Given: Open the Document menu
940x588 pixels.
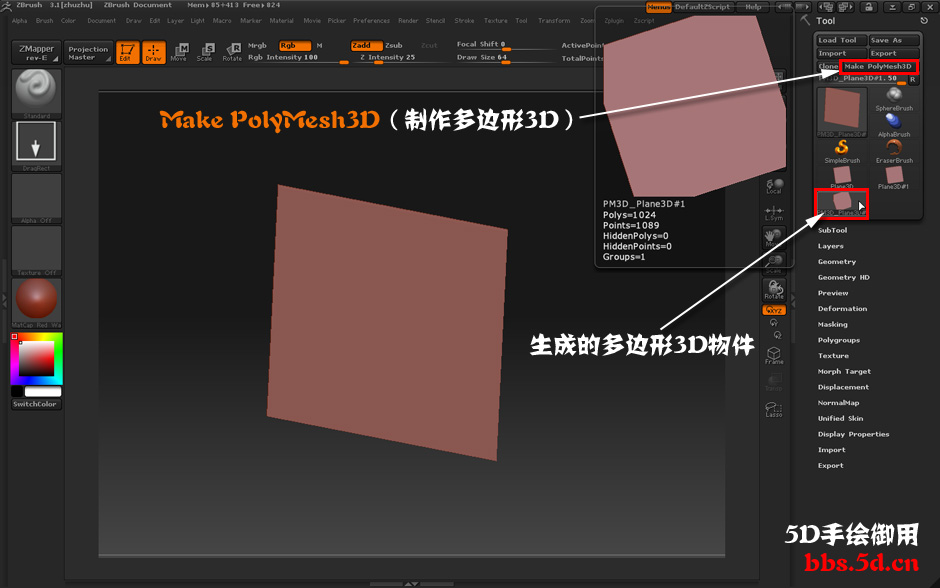Looking at the screenshot, I should coord(101,20).
